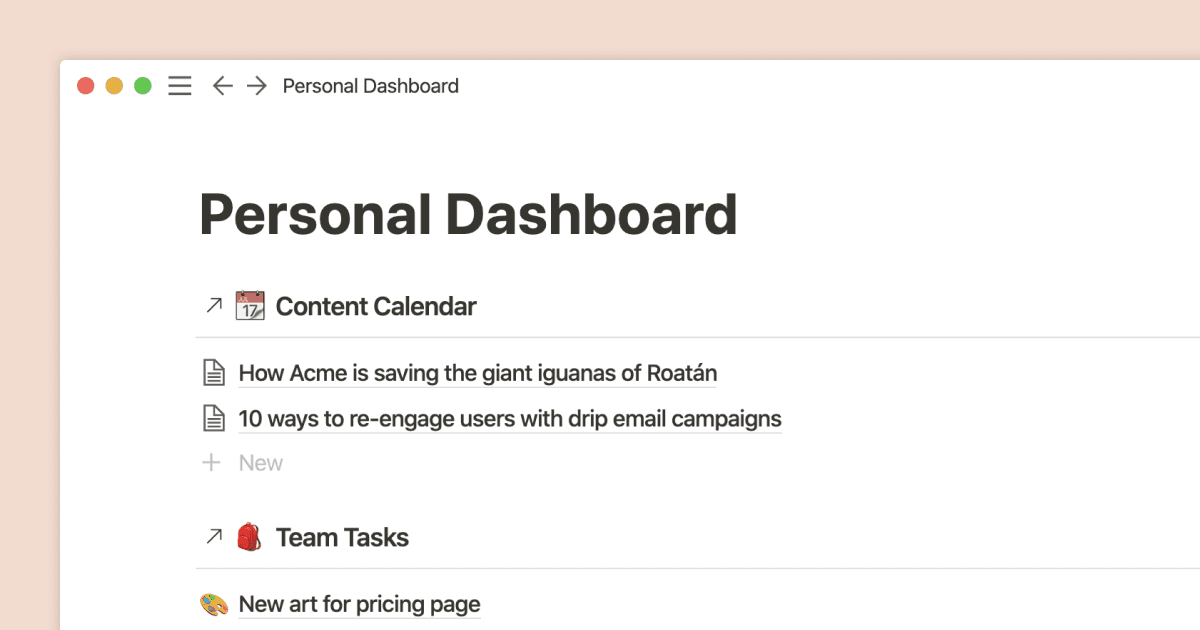This screenshot has width=1200, height=630.
Task: Click the forward navigation arrow
Action: point(256,85)
